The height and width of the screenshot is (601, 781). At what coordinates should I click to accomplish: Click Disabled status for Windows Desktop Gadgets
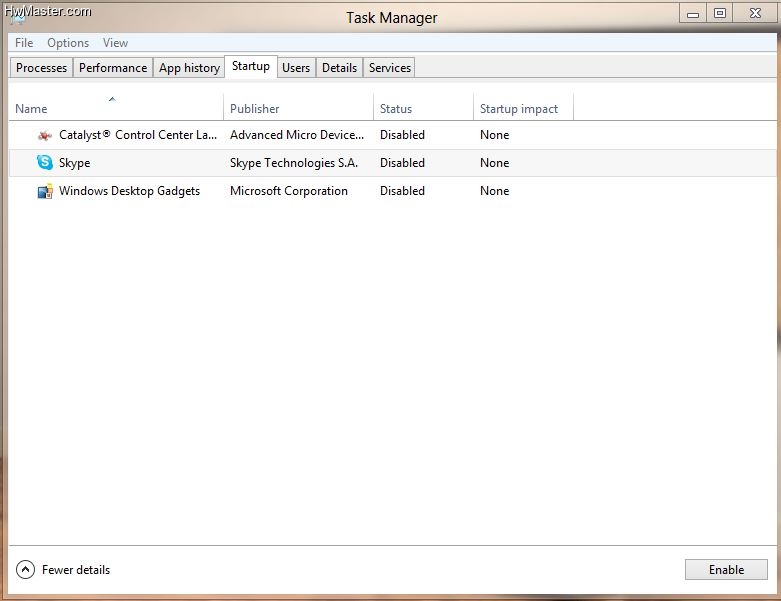(402, 191)
